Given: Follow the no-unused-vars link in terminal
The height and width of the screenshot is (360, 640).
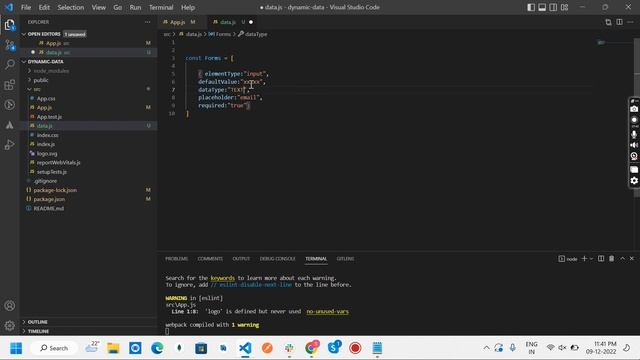Looking at the screenshot, I should pyautogui.click(x=327, y=311).
